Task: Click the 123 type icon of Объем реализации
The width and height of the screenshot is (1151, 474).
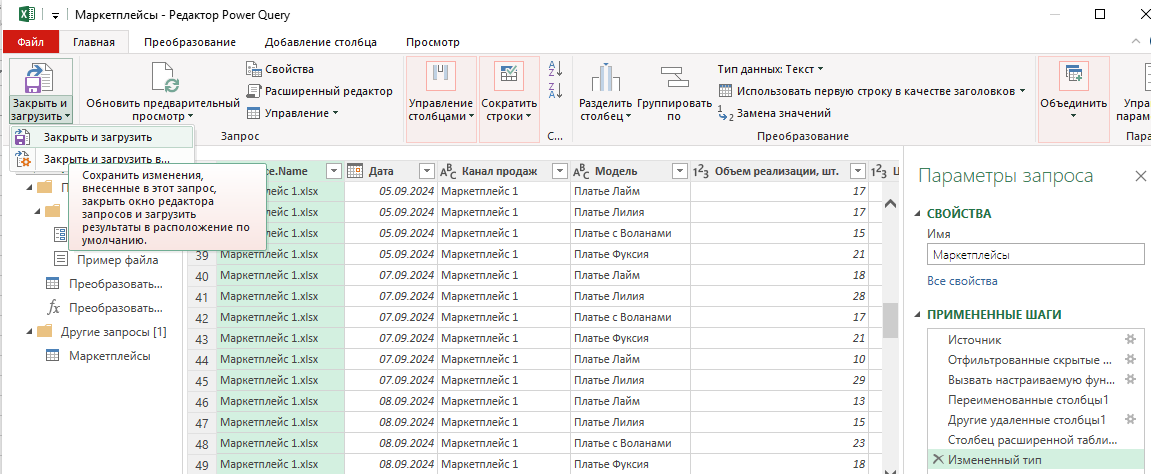Action: pos(700,171)
